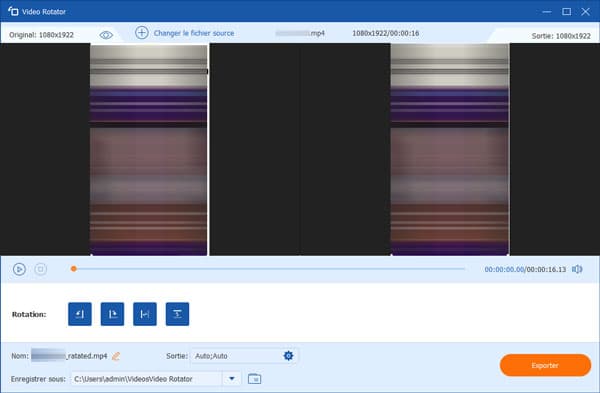Click the original video preview
The width and height of the screenshot is (600, 393).
[149, 149]
